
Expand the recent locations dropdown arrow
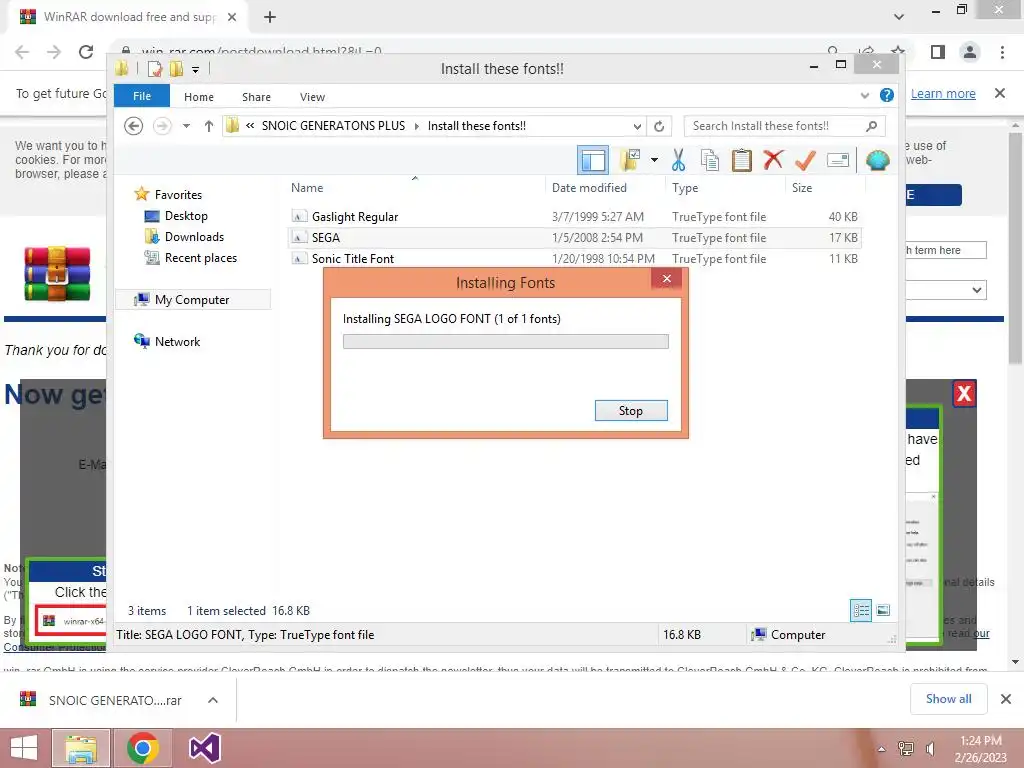tap(186, 125)
